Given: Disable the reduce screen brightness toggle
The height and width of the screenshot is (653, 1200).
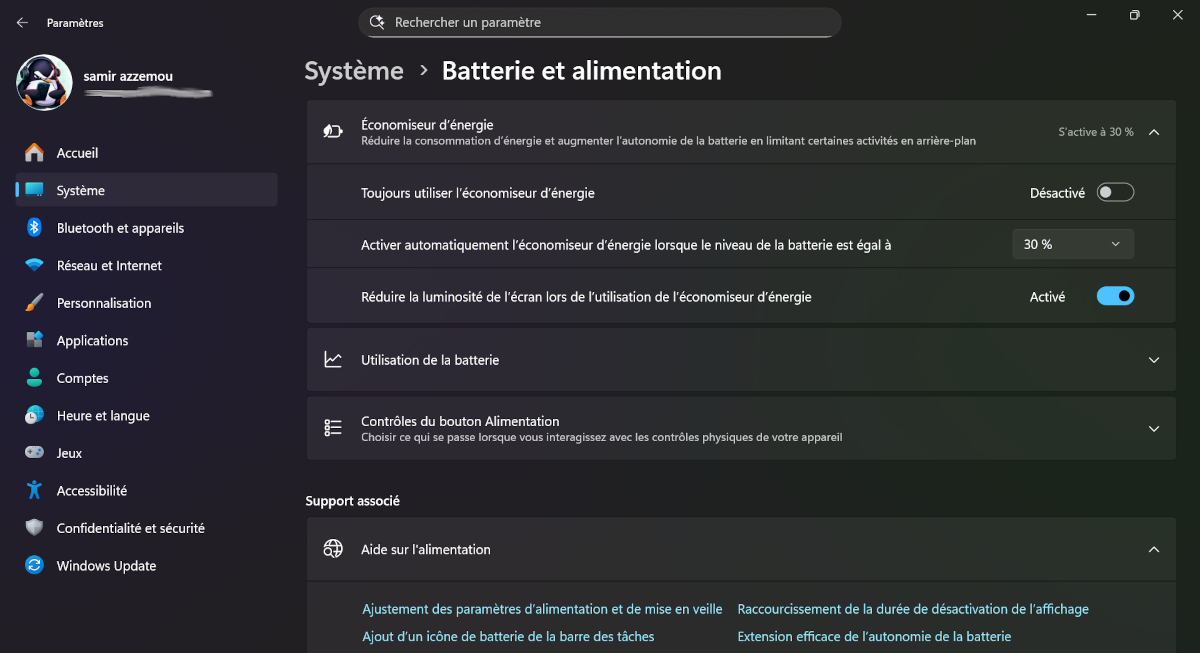Looking at the screenshot, I should [1115, 297].
